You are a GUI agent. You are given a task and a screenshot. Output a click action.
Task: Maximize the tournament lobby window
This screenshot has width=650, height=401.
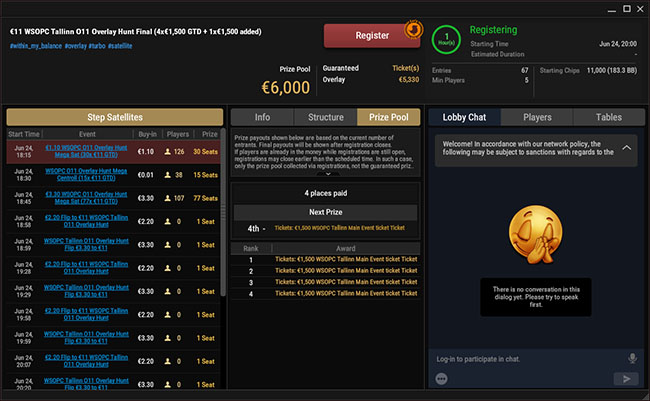click(627, 9)
